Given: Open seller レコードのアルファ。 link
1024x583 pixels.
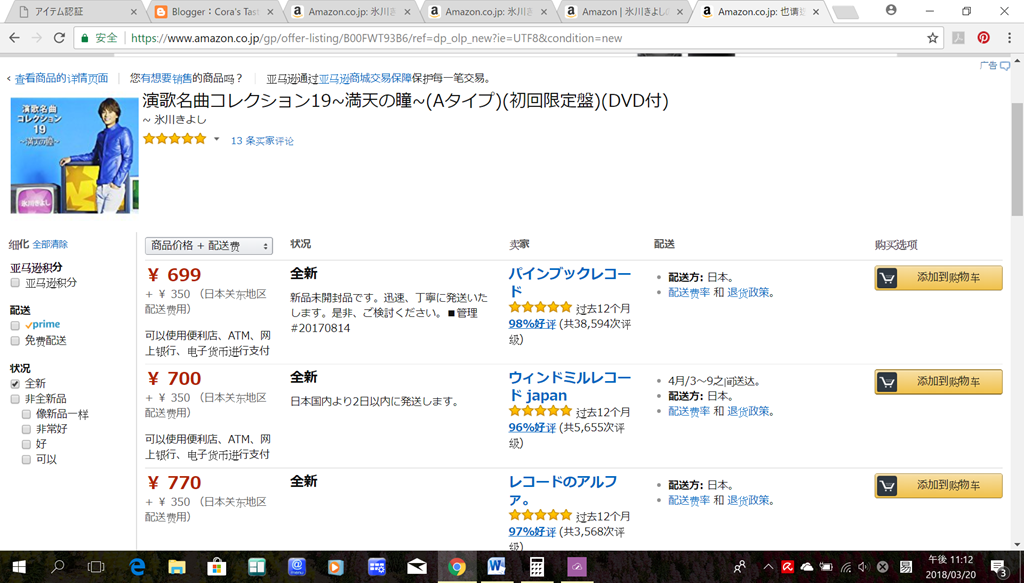Looking at the screenshot, I should (563, 490).
